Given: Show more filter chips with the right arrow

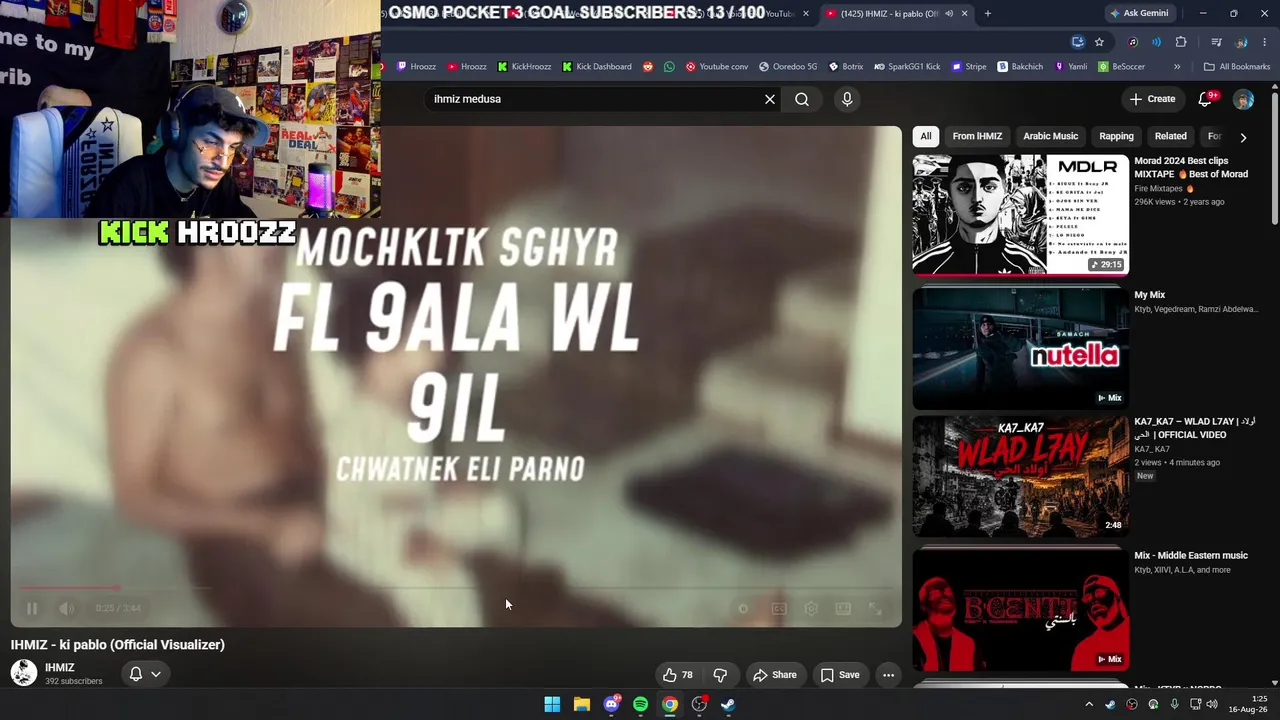Looking at the screenshot, I should click(1243, 137).
